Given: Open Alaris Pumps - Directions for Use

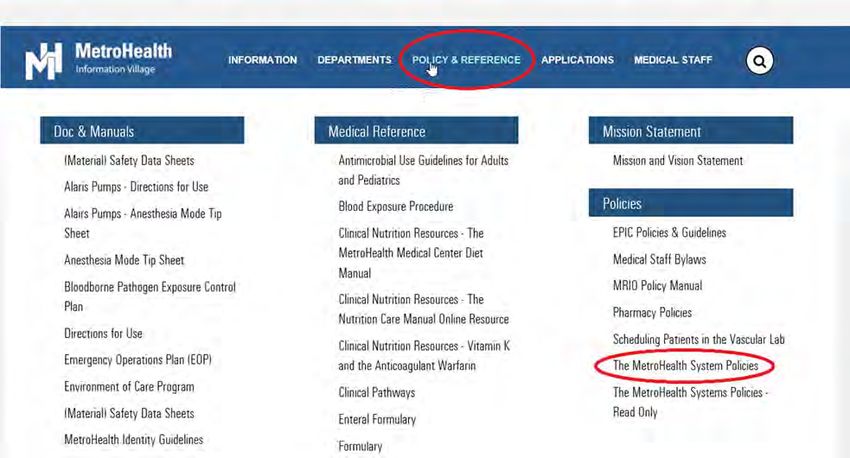Looking at the screenshot, I should point(136,187).
